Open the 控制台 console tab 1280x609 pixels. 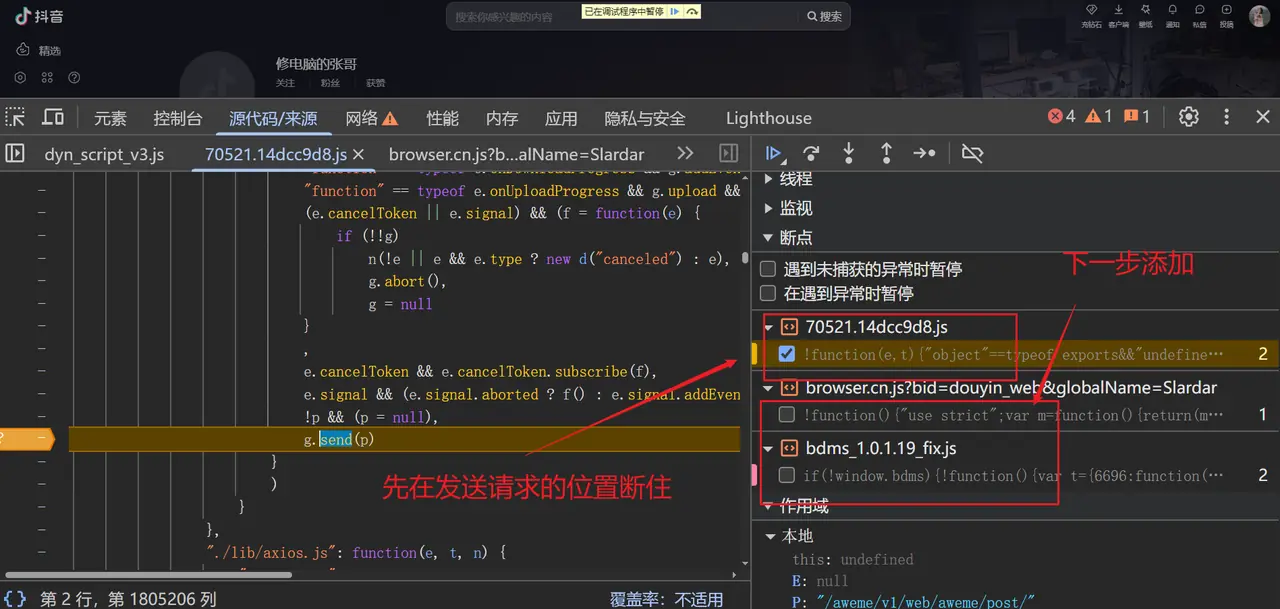pyautogui.click(x=177, y=118)
